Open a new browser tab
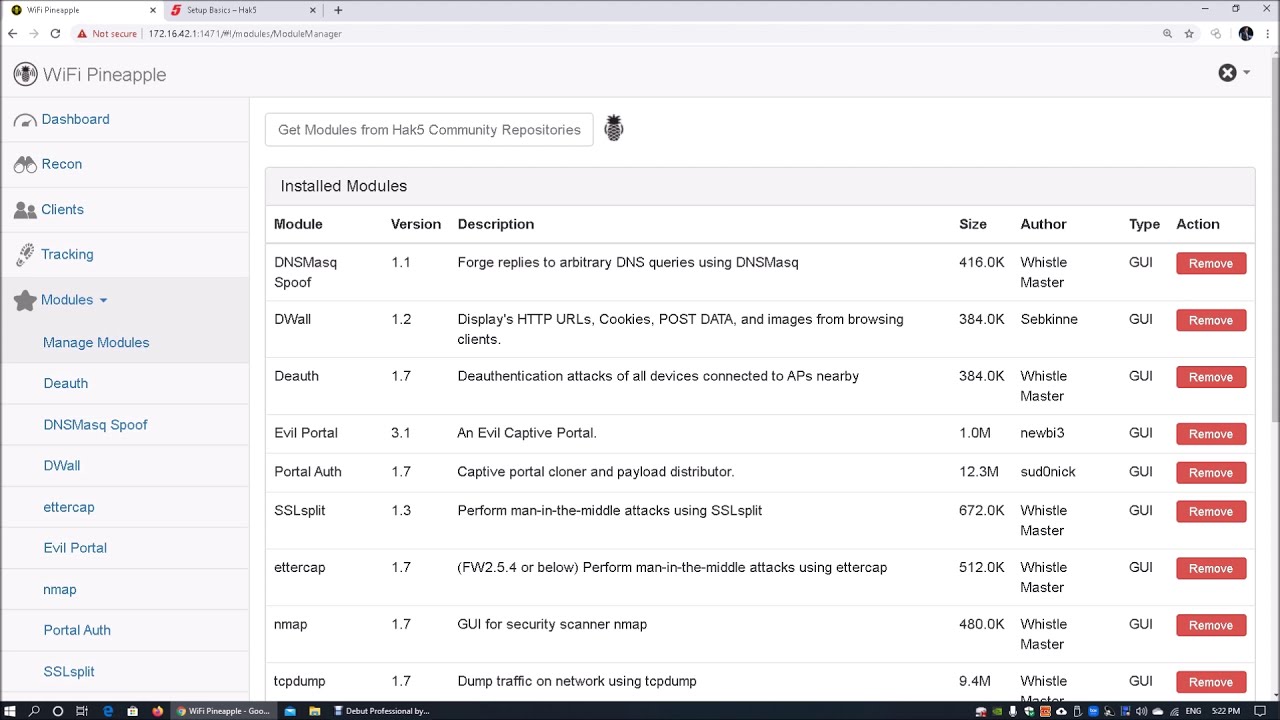 click(338, 10)
